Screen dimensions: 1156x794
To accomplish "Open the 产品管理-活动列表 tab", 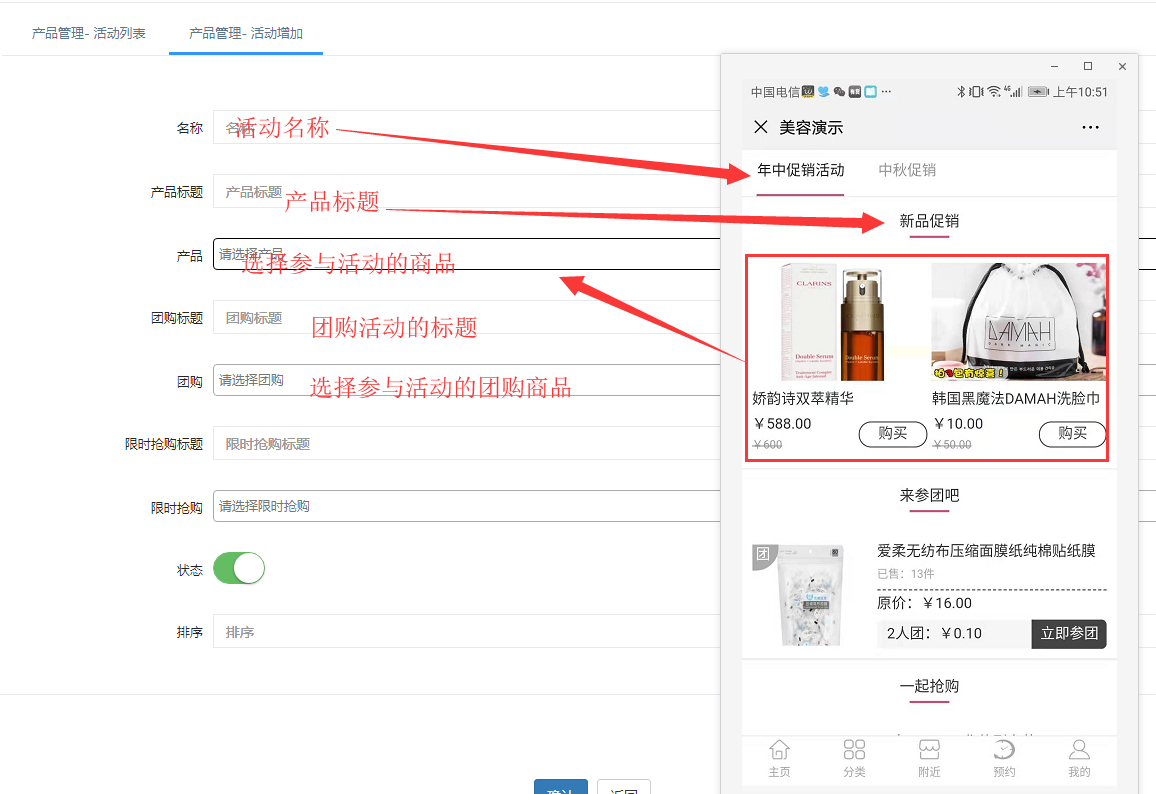I will point(88,33).
